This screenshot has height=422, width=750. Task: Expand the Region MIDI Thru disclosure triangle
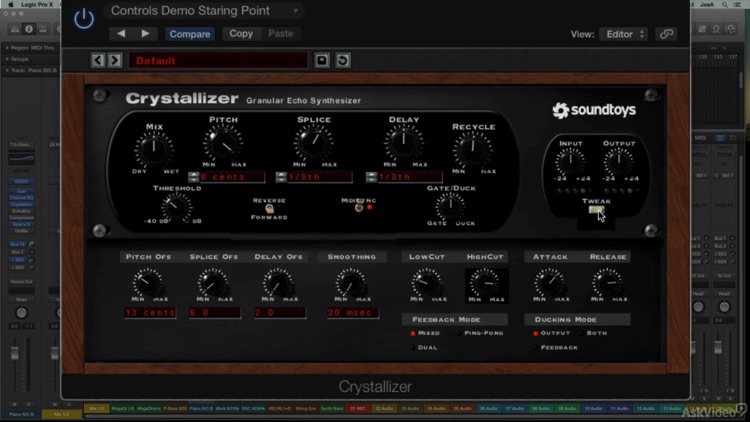coord(7,48)
